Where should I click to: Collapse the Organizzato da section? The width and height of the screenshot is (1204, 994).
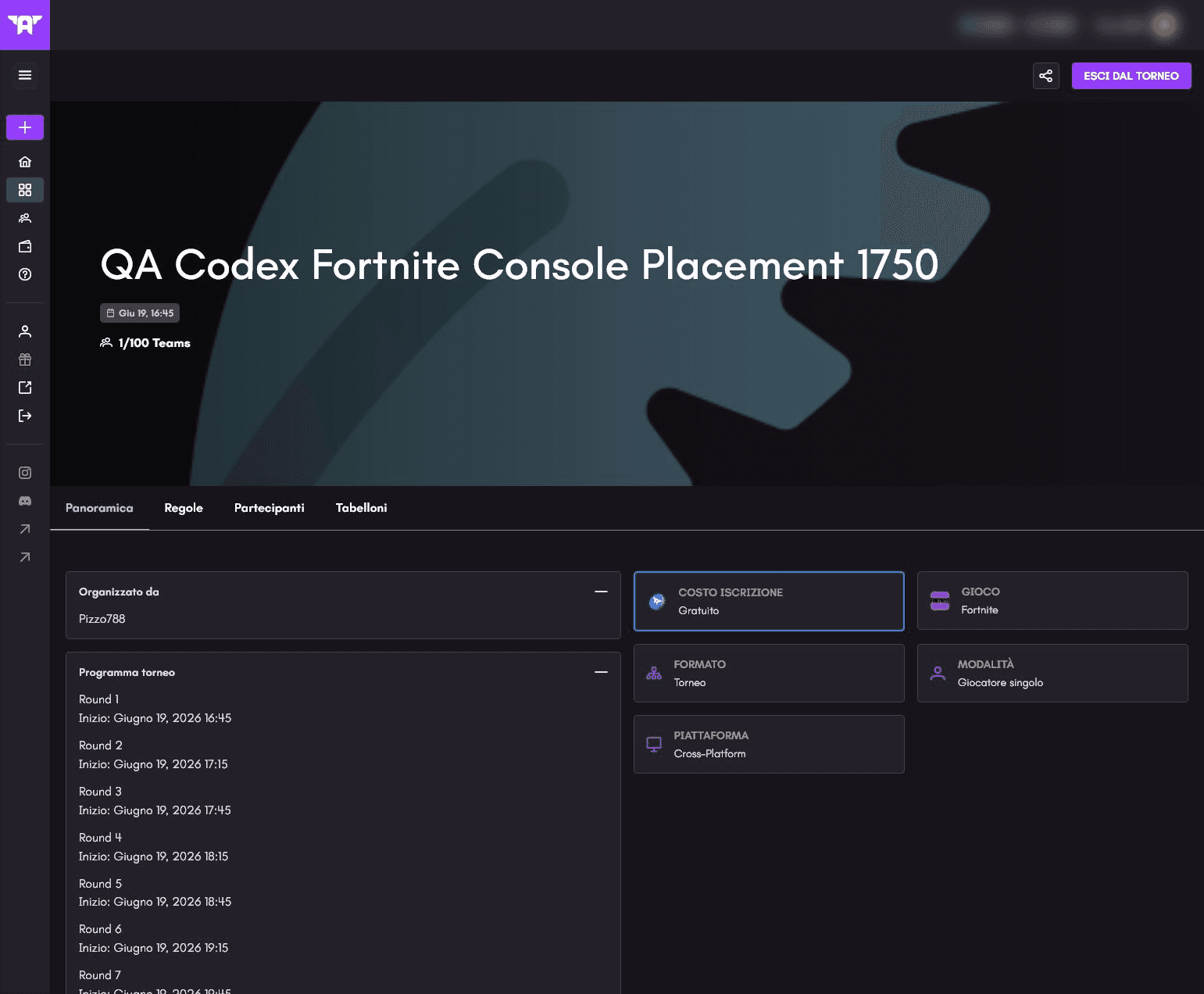pos(601,592)
